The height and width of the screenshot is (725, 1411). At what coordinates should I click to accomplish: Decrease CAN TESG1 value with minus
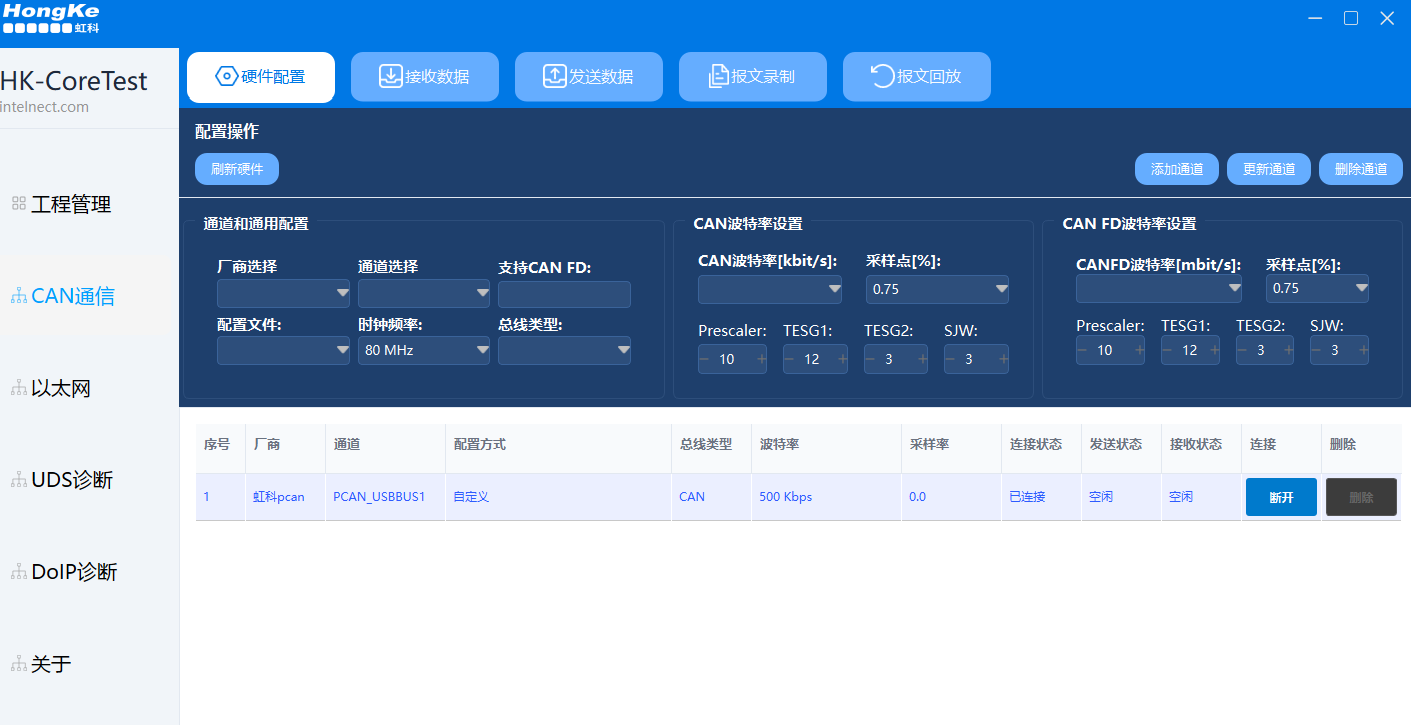(x=789, y=359)
